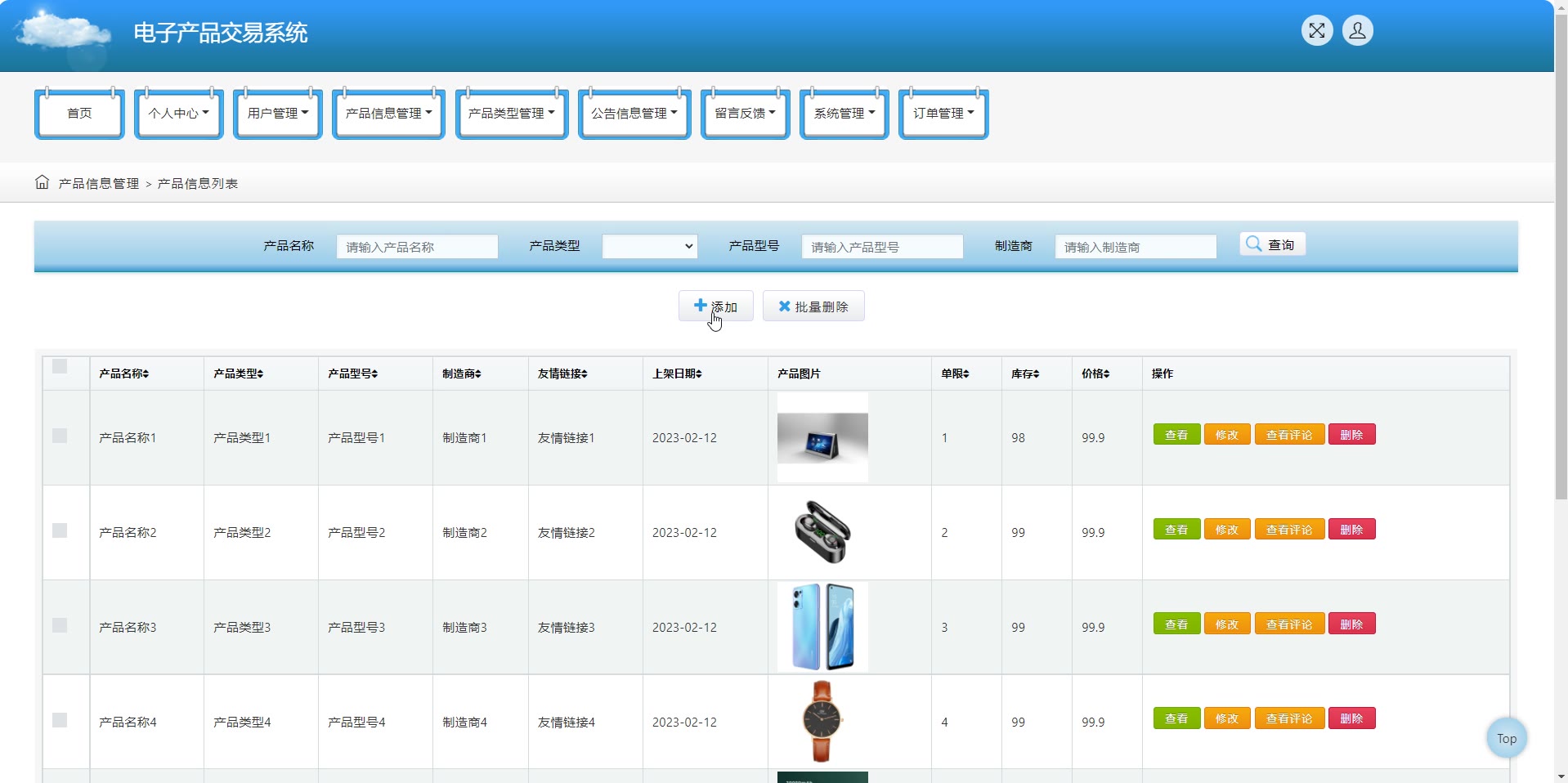
Task: Expand the 产品信息管理 menu
Action: pyautogui.click(x=389, y=114)
